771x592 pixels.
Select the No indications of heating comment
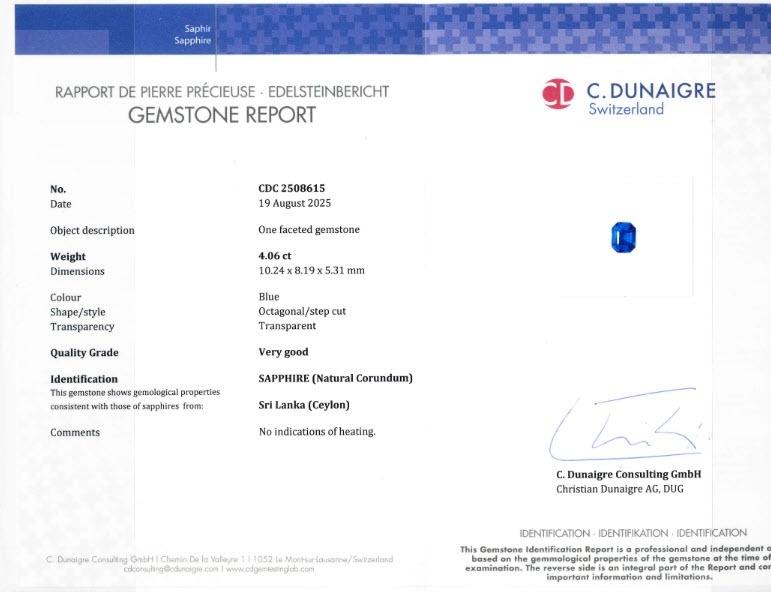click(317, 432)
